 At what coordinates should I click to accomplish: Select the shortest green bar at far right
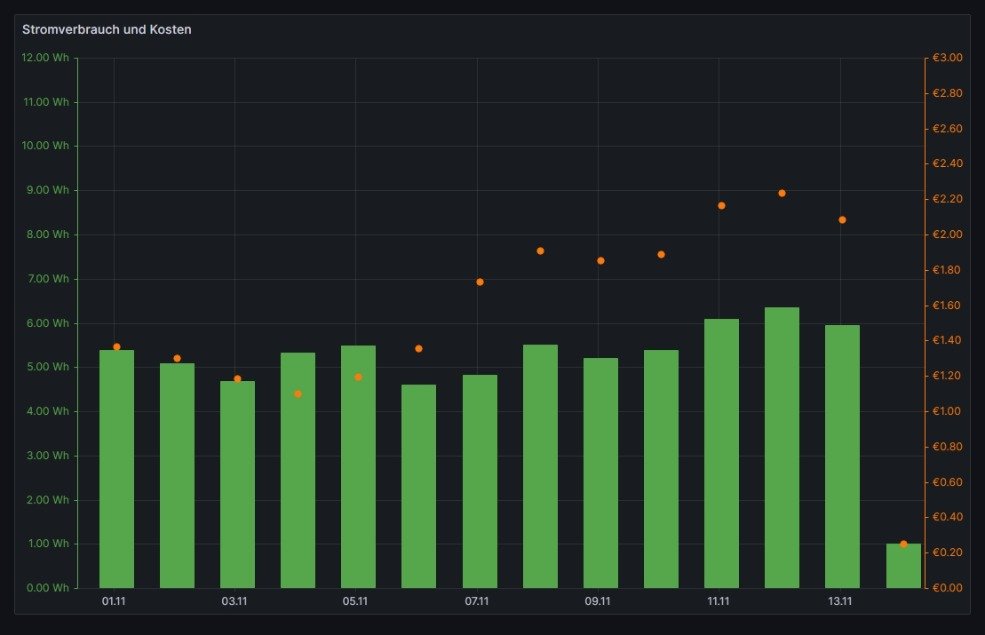tap(903, 567)
